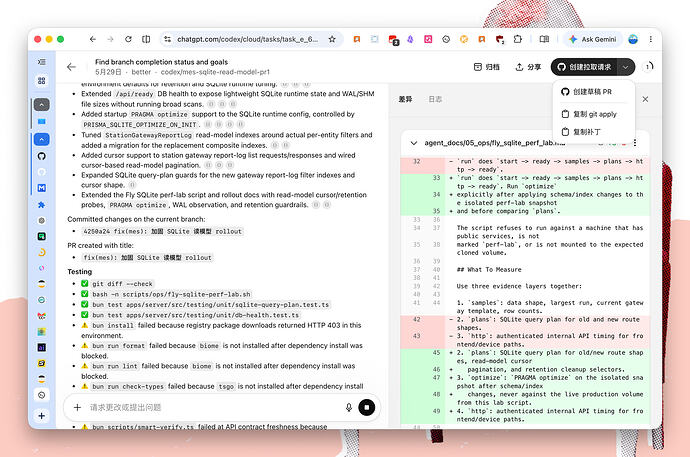690x457 pixels.
Task: Reload the page with the refresh icon
Action: (x=128, y=39)
